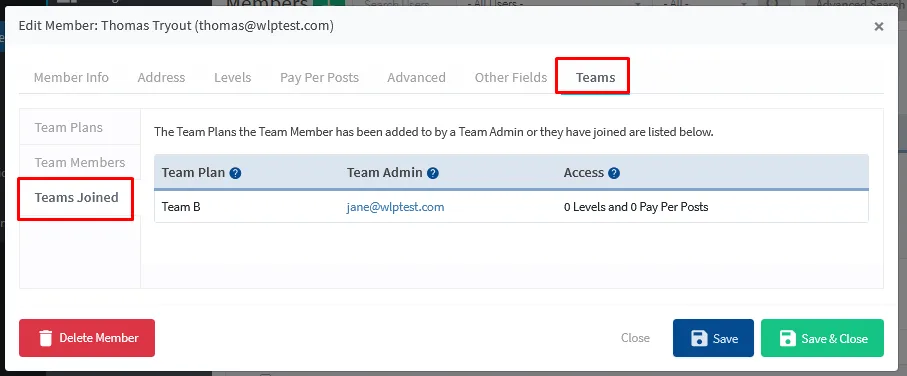Open the Other Fields tab

click(x=511, y=78)
